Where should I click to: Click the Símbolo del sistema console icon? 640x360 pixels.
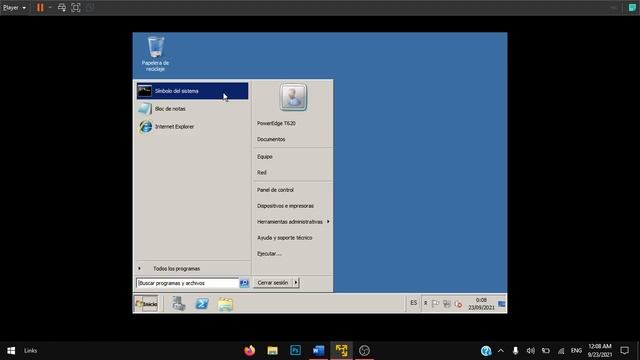[144, 91]
